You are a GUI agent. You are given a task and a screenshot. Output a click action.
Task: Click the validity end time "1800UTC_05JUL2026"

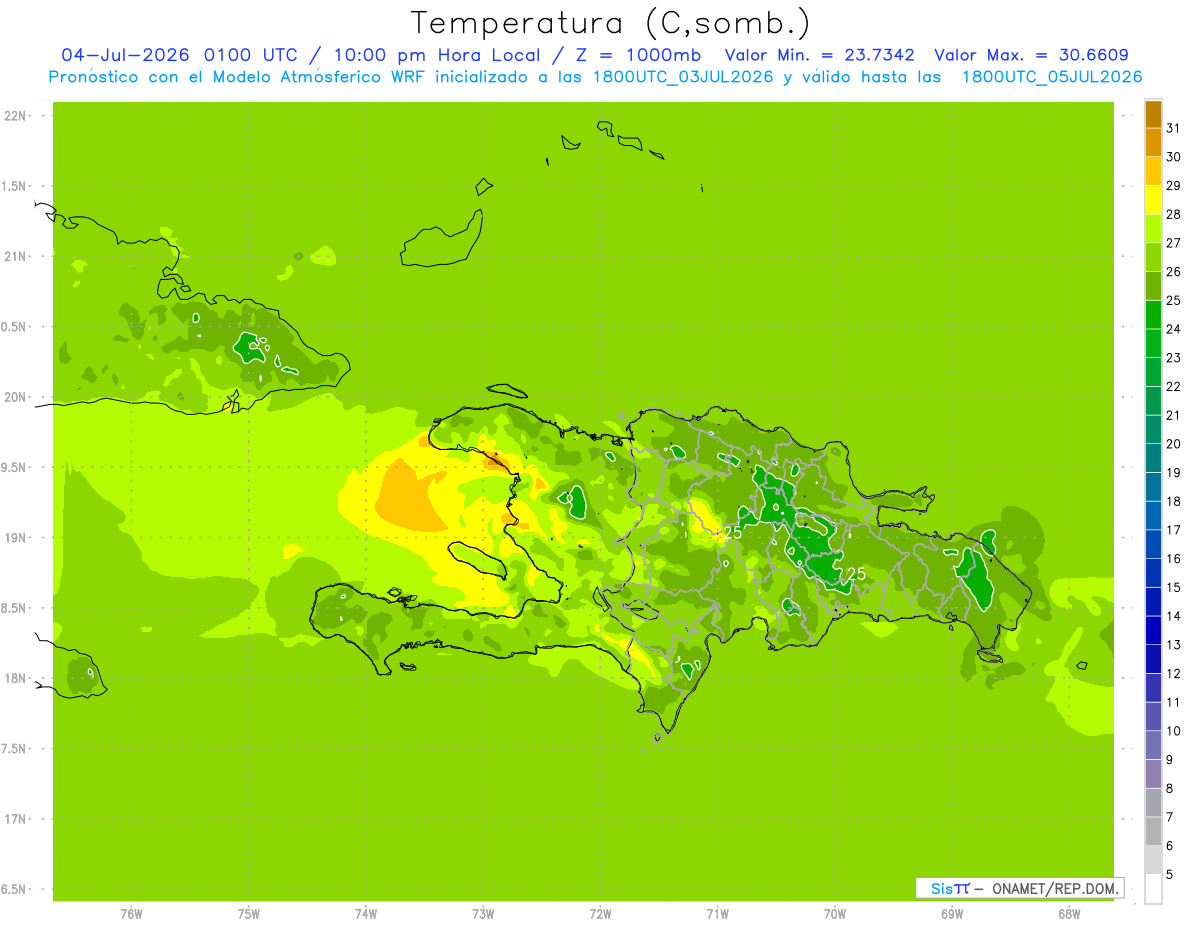tap(1052, 77)
